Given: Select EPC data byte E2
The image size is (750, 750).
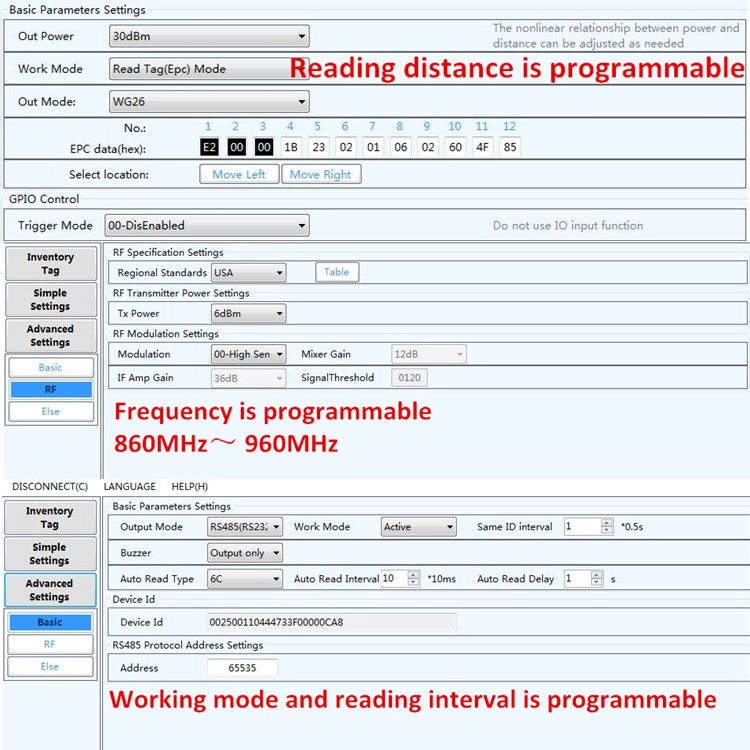Looking at the screenshot, I should (210, 147).
